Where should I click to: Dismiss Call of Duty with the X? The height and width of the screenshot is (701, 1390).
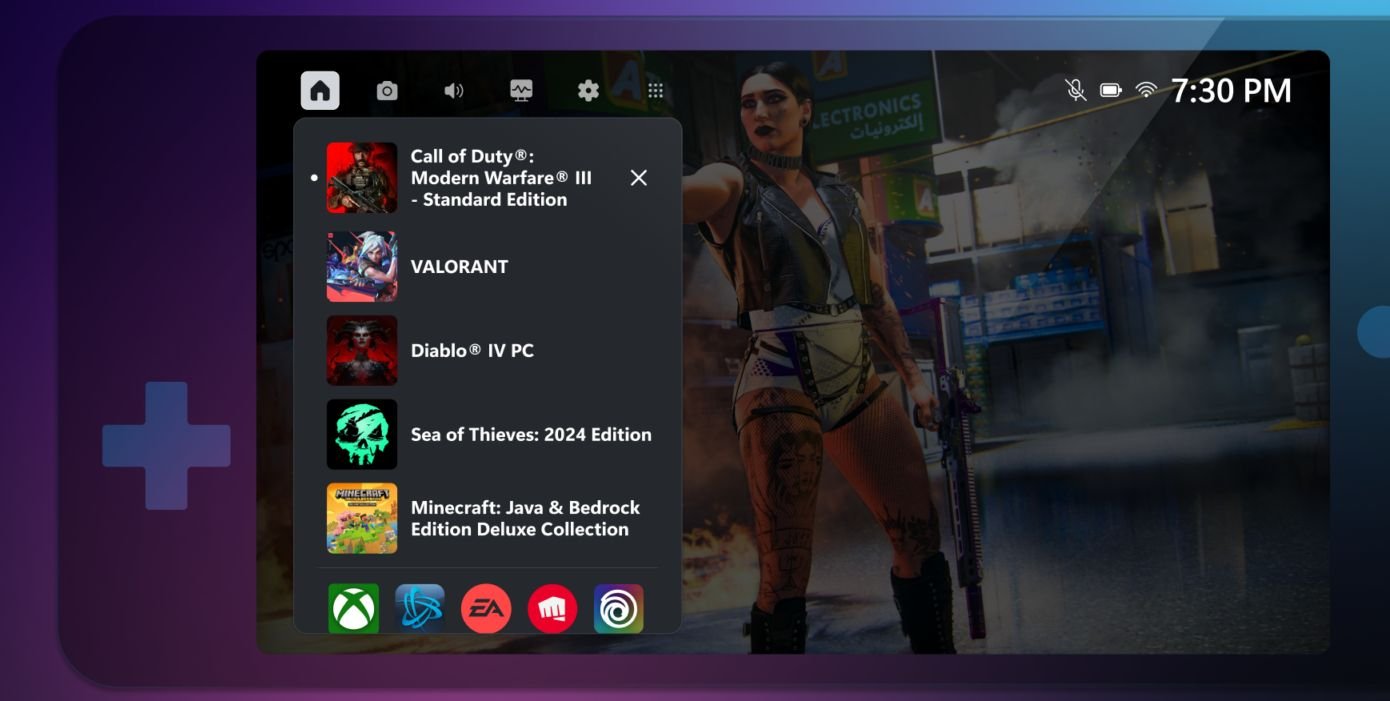639,177
